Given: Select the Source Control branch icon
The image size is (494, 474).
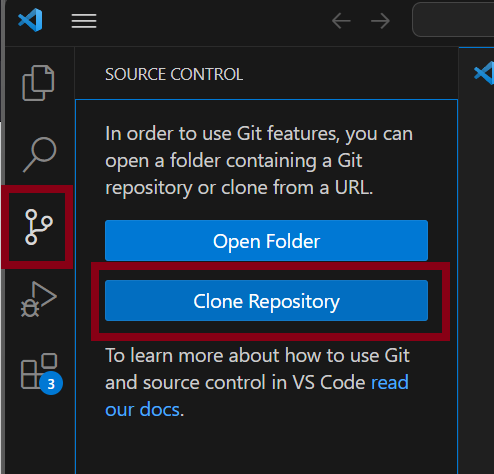Looking at the screenshot, I should [x=38, y=227].
